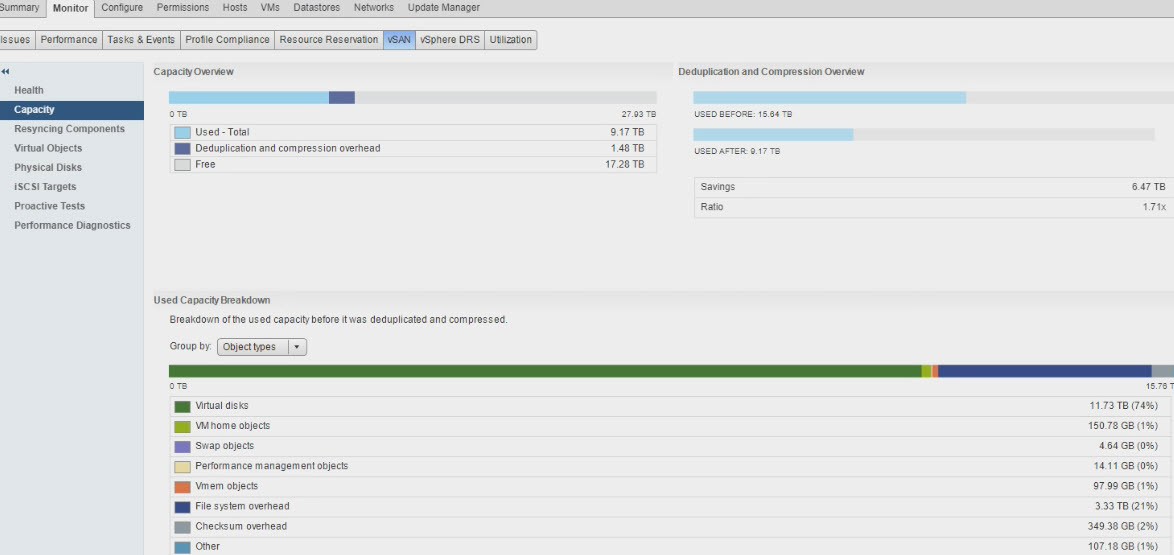
Task: Go to the Update Manager tab
Action: 443,8
